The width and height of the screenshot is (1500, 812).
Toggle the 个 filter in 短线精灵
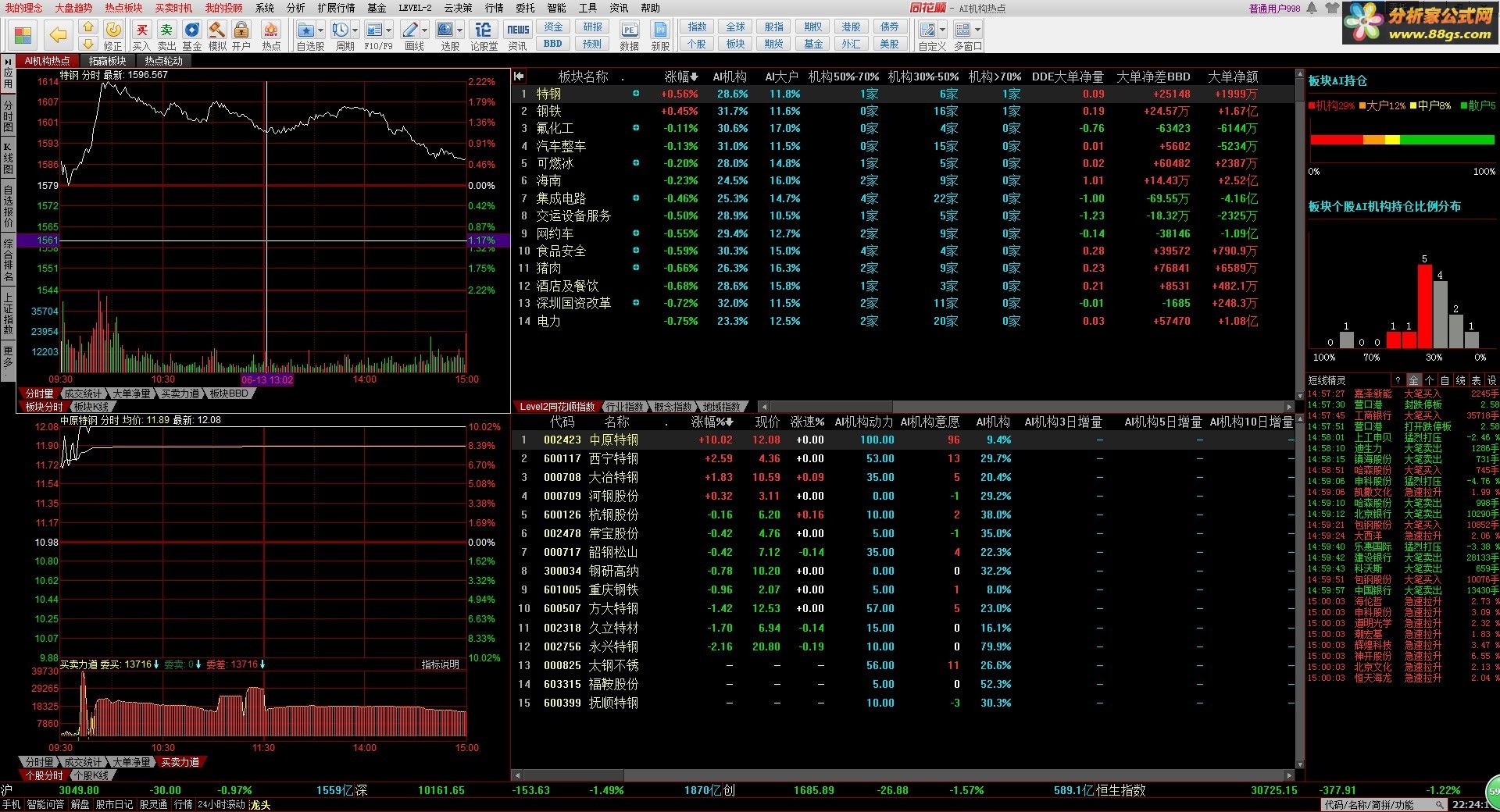[1429, 380]
